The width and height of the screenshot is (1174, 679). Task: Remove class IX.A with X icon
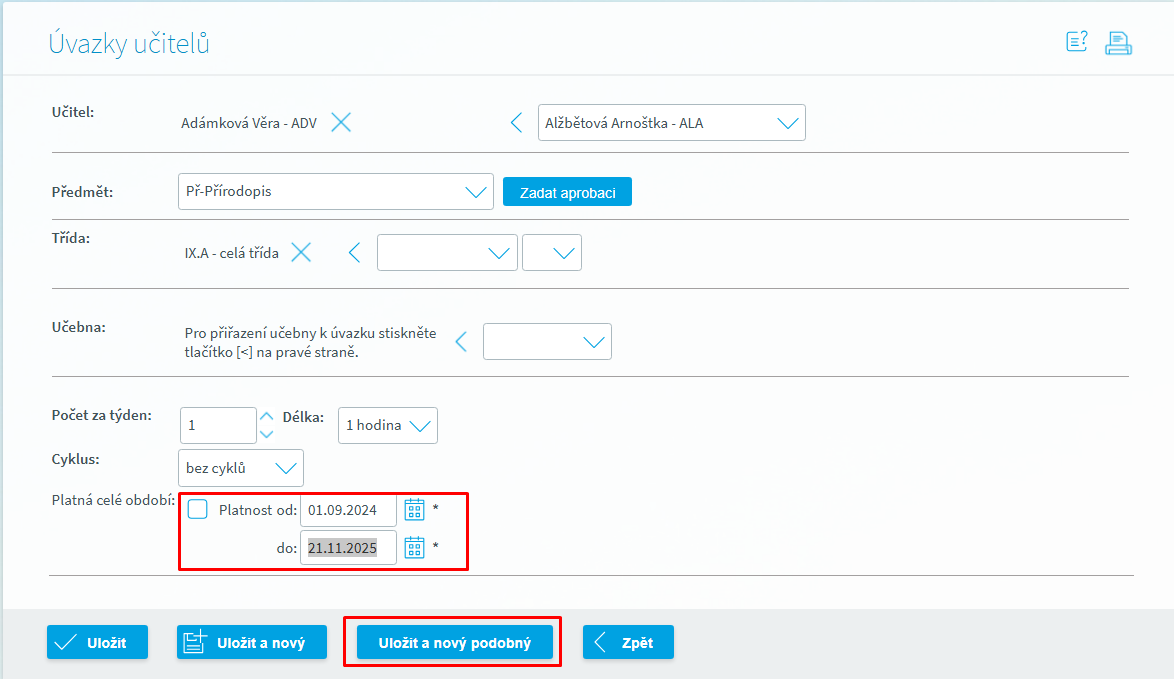301,253
